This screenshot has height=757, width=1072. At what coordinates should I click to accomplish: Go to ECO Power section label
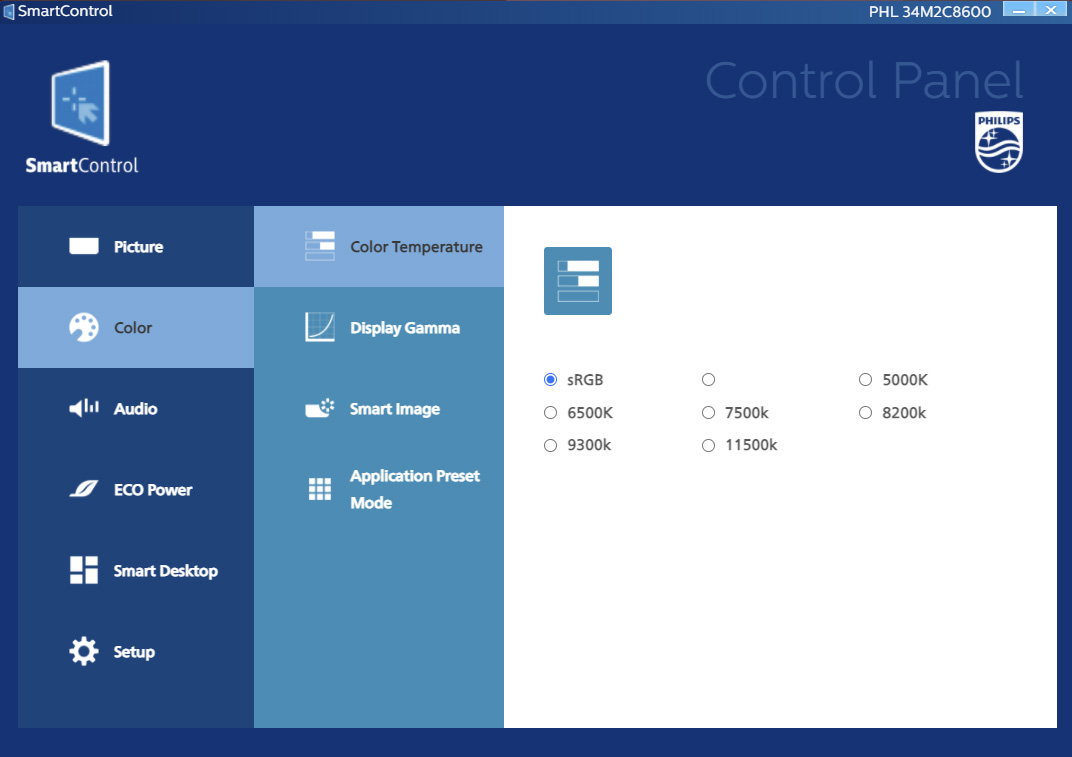[x=153, y=490]
